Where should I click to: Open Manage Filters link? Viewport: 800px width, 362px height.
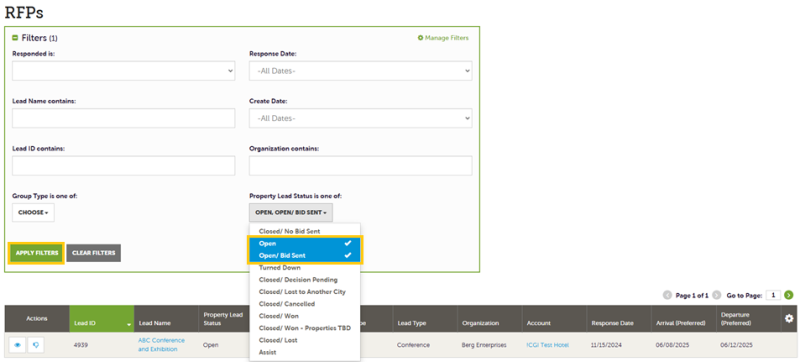(x=443, y=38)
